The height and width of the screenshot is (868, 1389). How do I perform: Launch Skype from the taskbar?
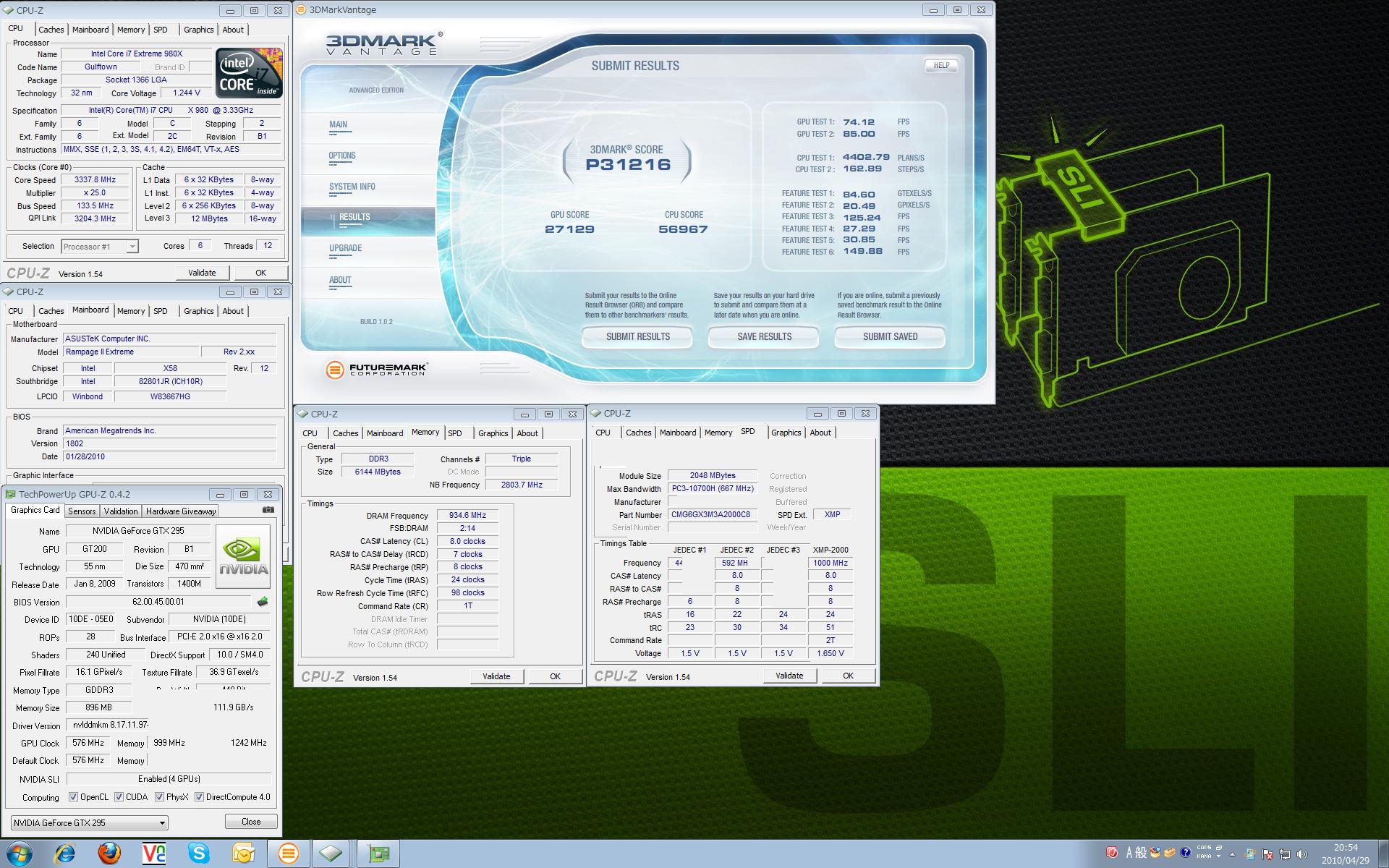pos(199,854)
